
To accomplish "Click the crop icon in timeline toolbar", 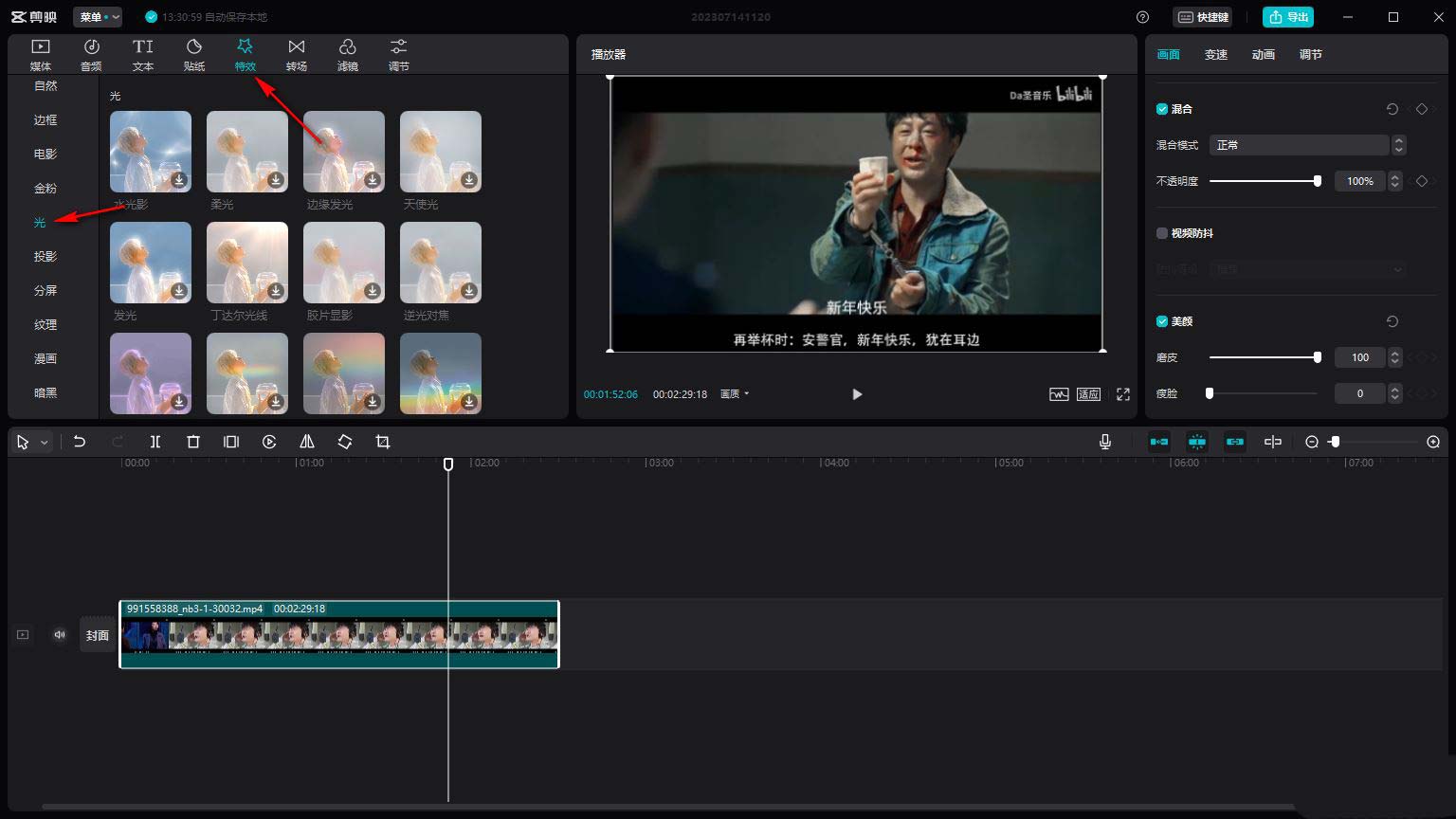I will [x=383, y=442].
